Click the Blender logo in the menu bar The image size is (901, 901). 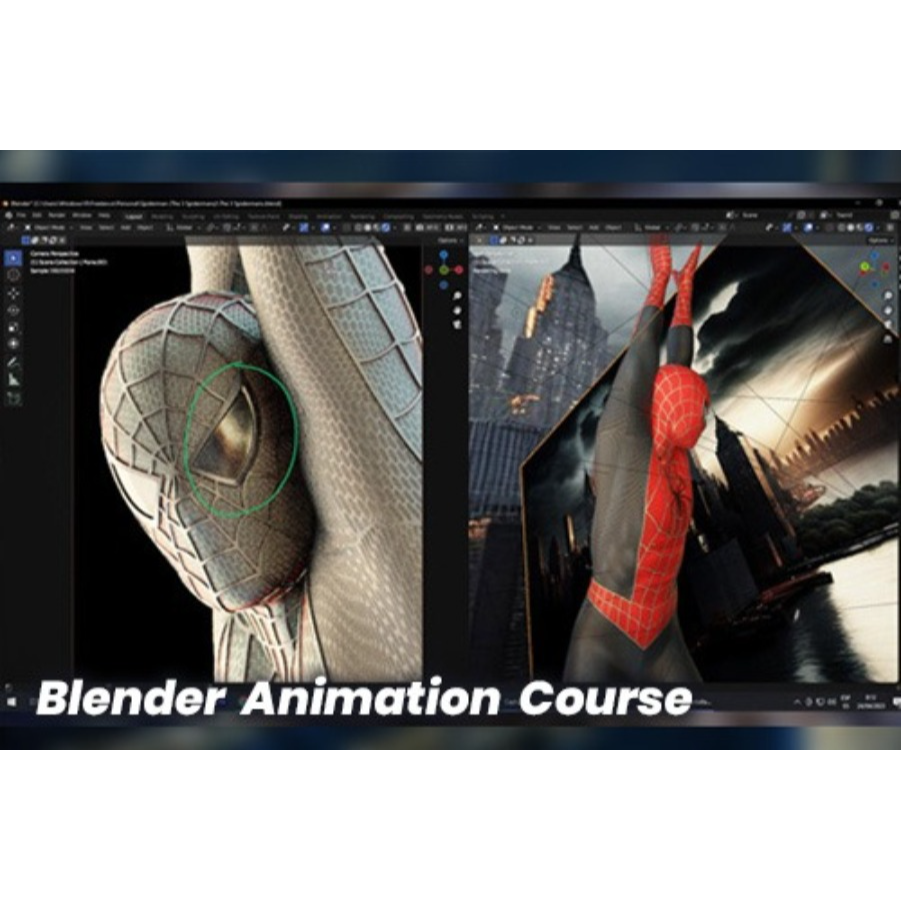tap(9, 215)
